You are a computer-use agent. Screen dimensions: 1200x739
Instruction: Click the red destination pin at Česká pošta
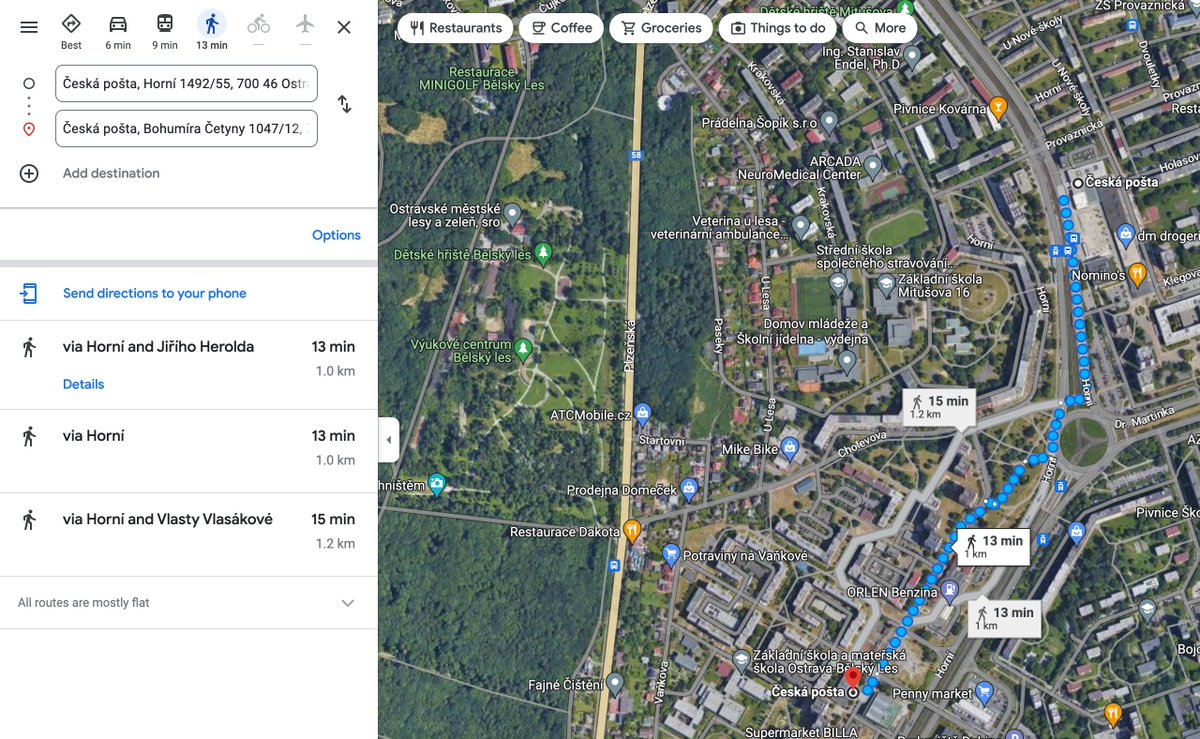(x=853, y=680)
